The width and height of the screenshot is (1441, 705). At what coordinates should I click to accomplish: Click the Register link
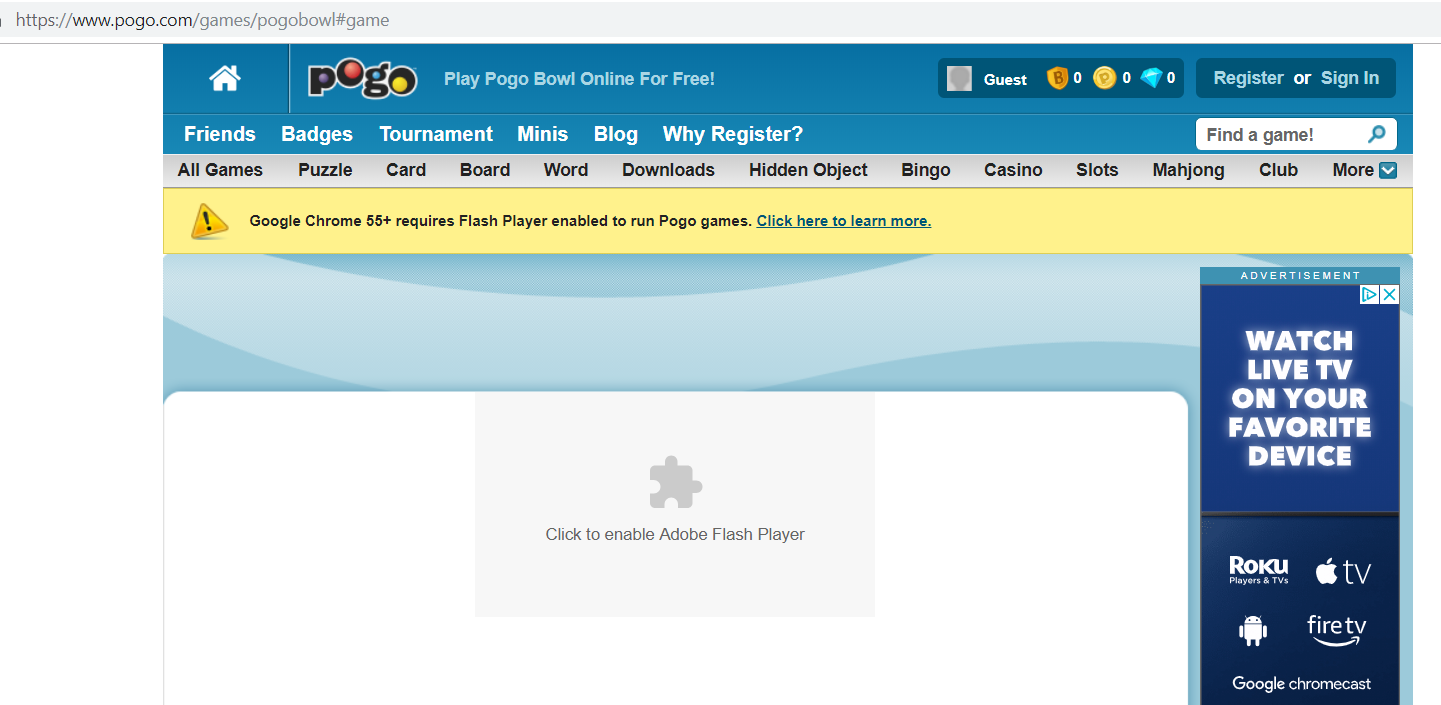[x=1248, y=78]
